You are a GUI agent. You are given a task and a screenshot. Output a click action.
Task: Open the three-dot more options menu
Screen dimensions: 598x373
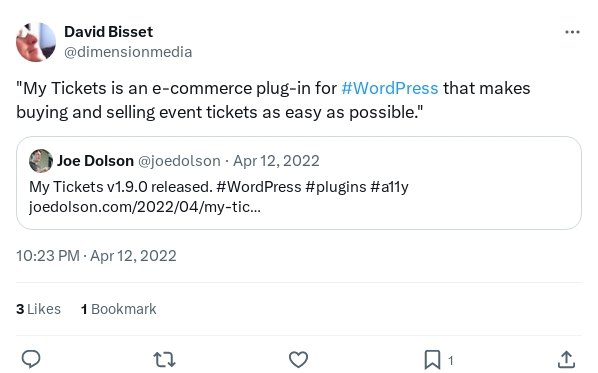pyautogui.click(x=572, y=32)
